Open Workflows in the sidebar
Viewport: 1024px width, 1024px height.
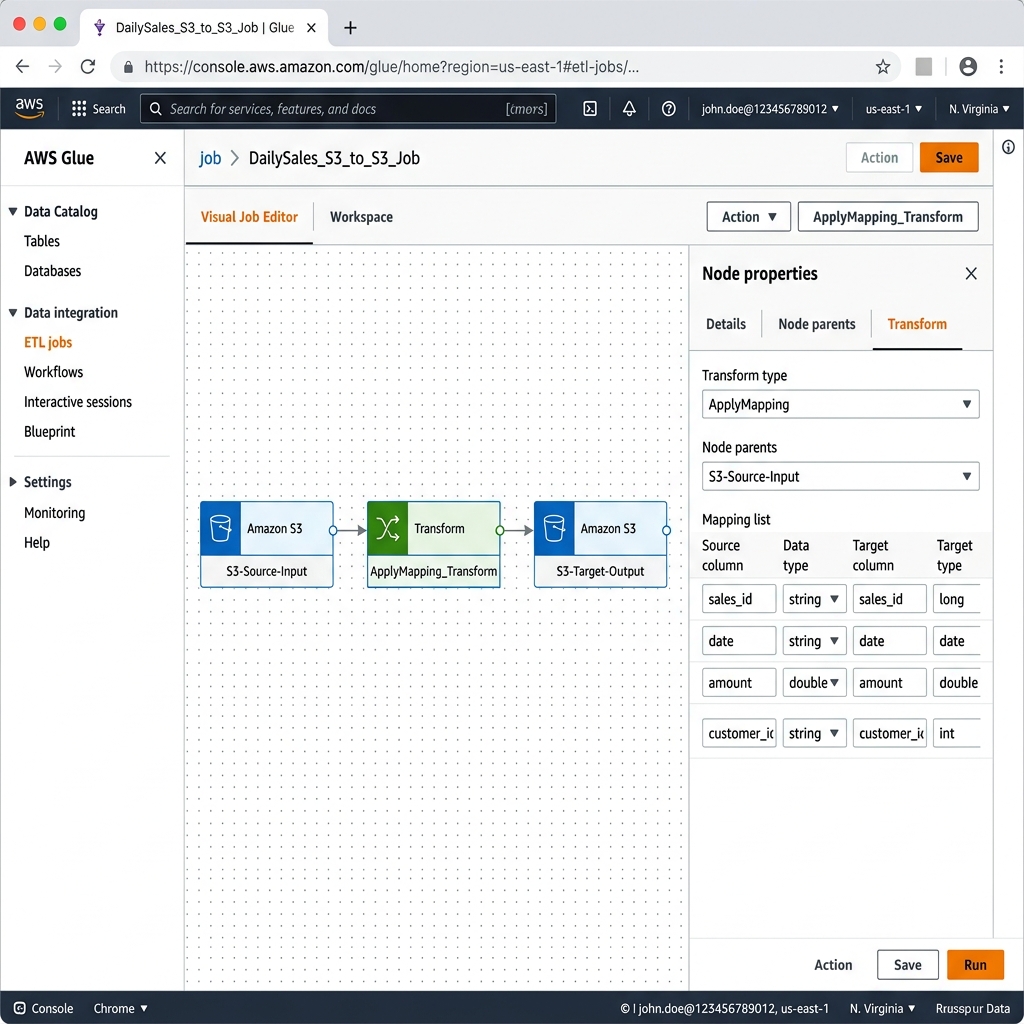[x=53, y=372]
